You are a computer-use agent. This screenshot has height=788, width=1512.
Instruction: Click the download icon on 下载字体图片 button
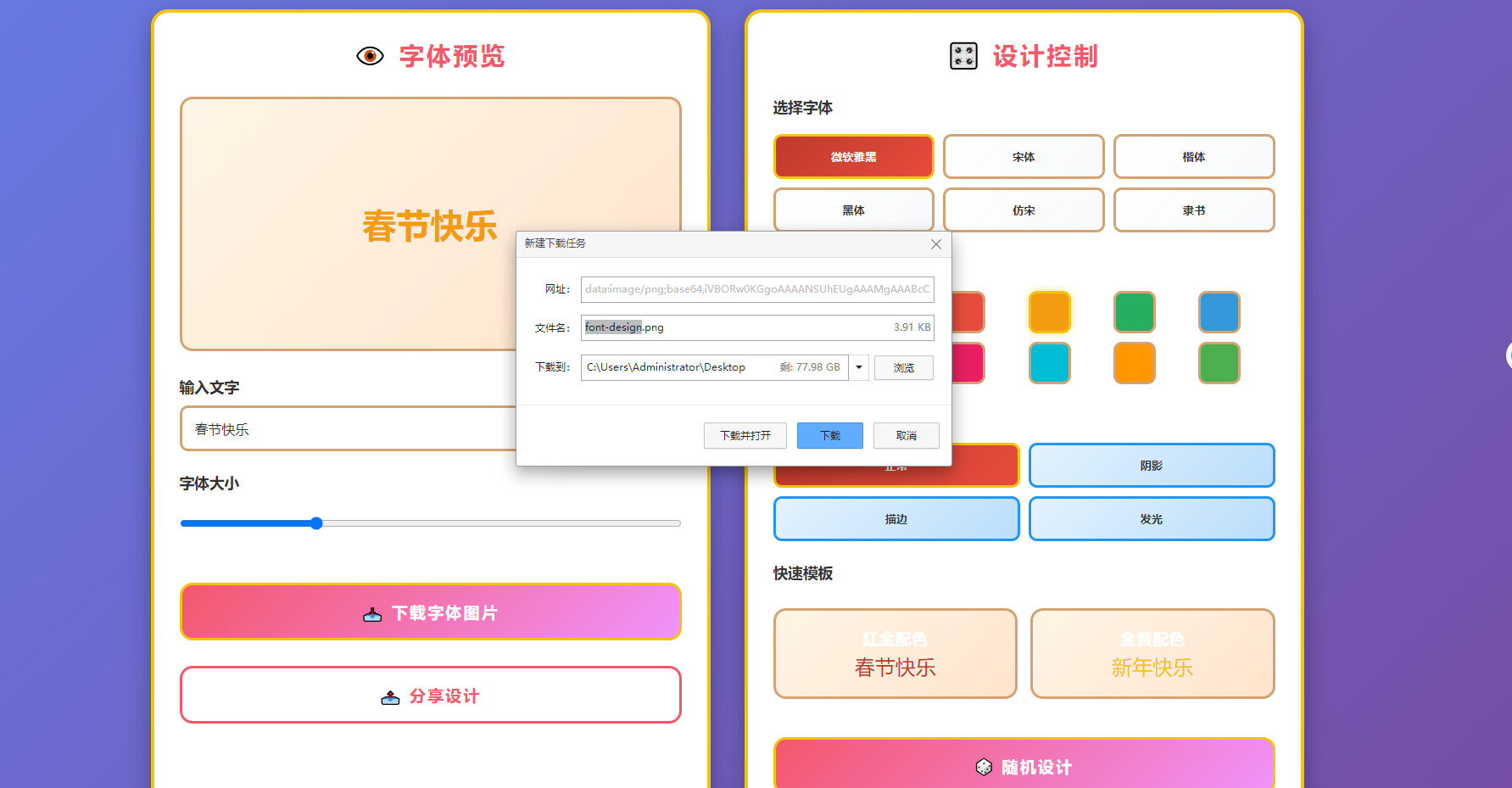point(372,614)
